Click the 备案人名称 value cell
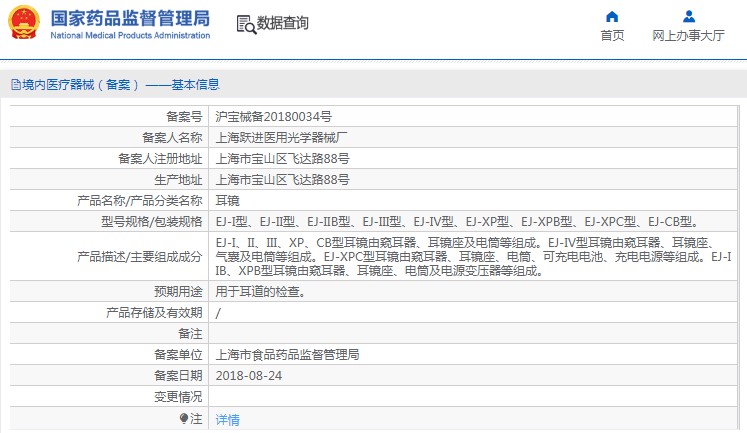The image size is (747, 433). (473, 137)
